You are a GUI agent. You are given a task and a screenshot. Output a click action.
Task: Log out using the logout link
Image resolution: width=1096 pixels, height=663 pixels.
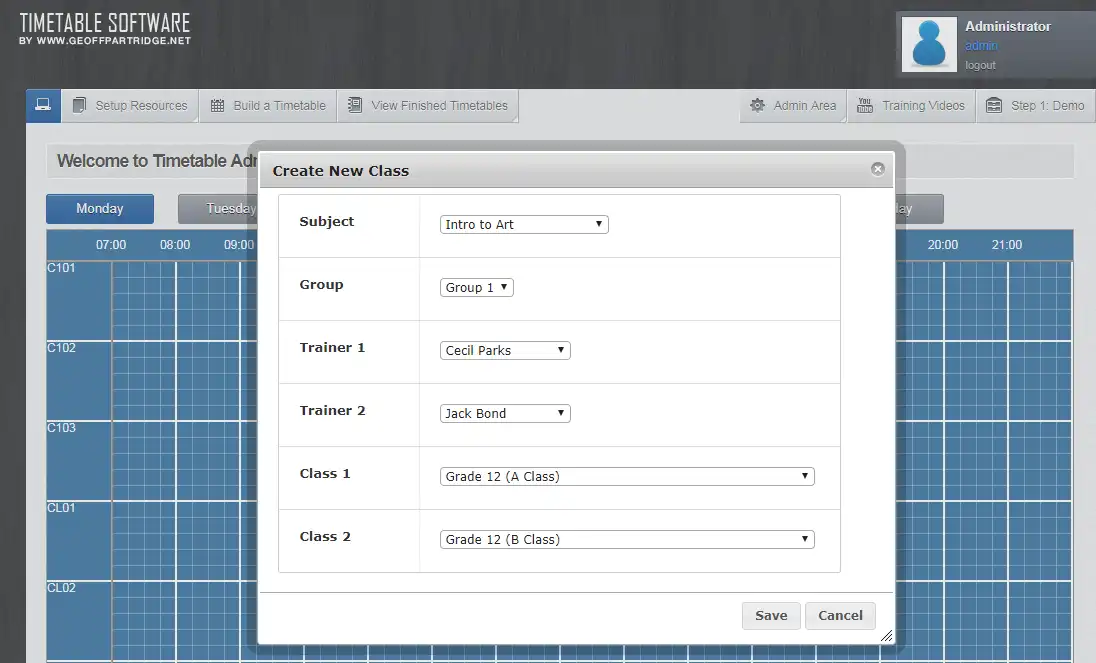[x=980, y=65]
